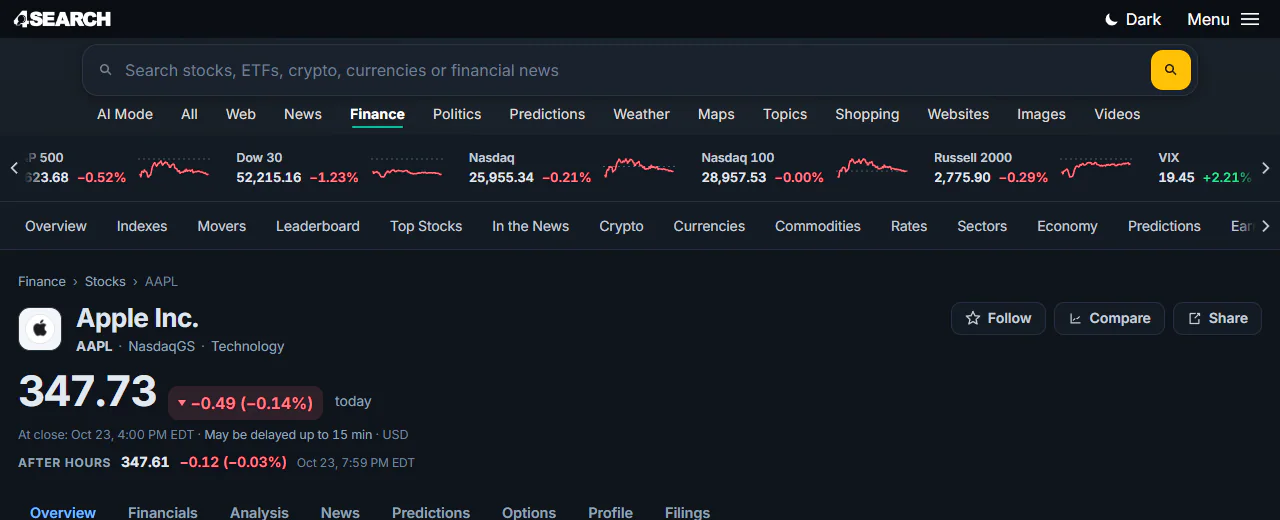This screenshot has width=1280, height=520.
Task: Open the Analysis tab
Action: 259,512
